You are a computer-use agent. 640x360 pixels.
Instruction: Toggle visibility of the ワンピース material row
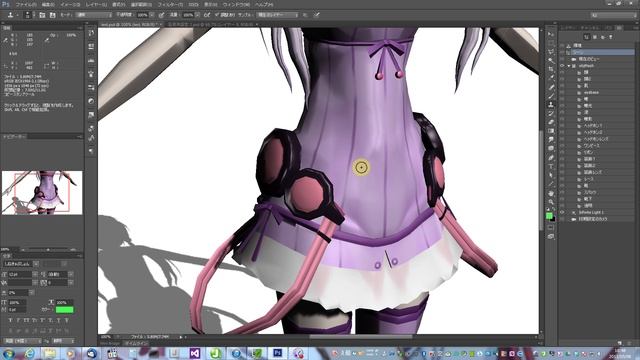point(562,146)
